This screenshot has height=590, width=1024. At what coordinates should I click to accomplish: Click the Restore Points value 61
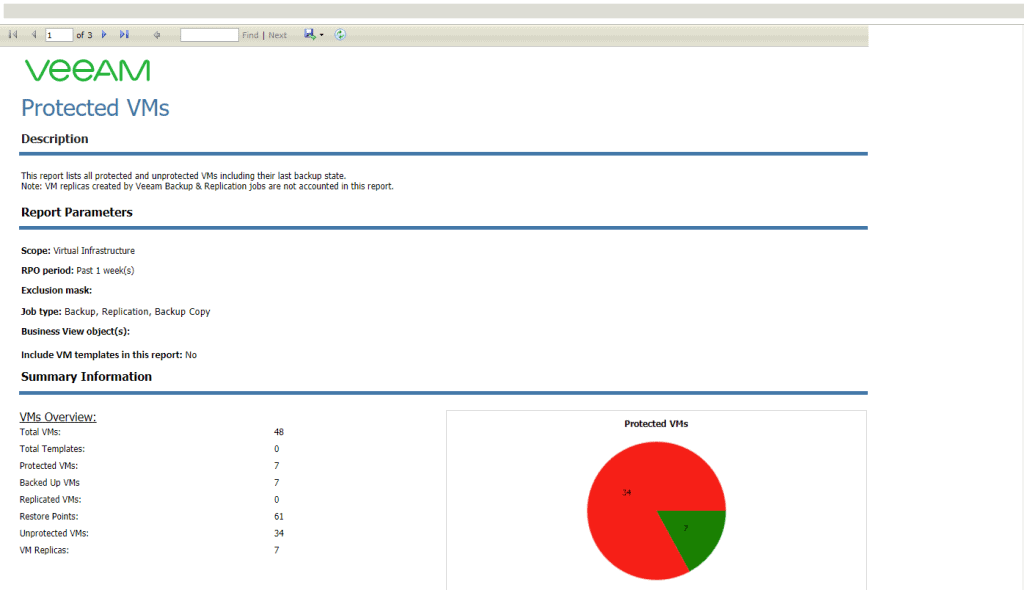(279, 516)
